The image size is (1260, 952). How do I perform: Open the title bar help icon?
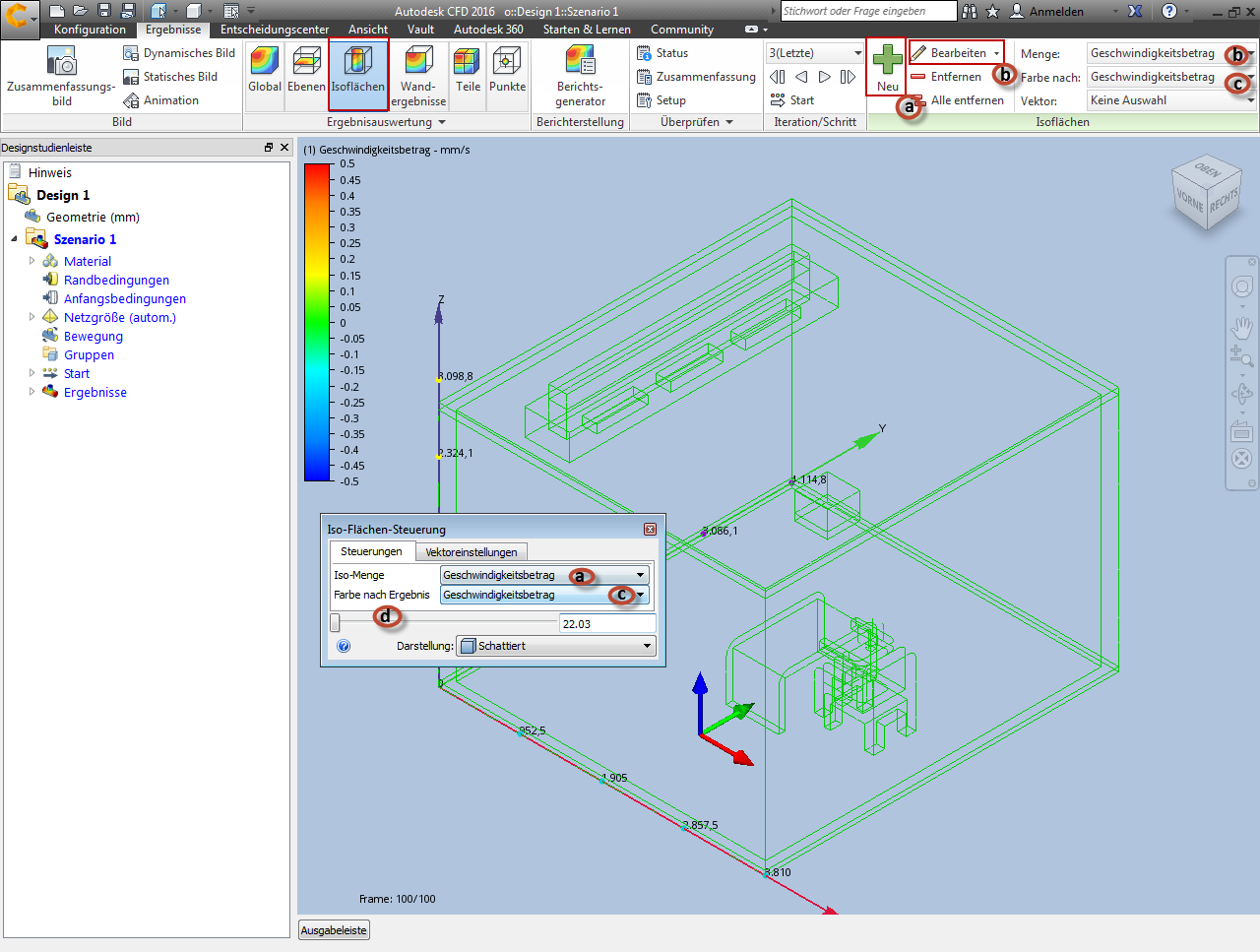(x=1168, y=11)
